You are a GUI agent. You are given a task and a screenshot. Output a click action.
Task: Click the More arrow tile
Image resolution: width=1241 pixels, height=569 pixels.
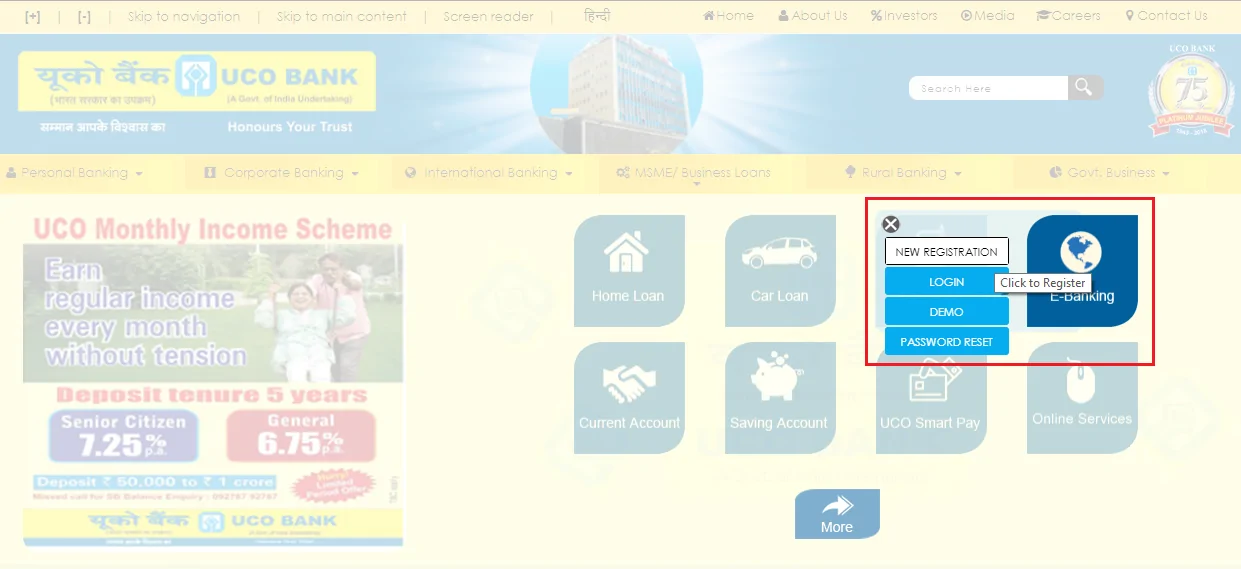(837, 514)
